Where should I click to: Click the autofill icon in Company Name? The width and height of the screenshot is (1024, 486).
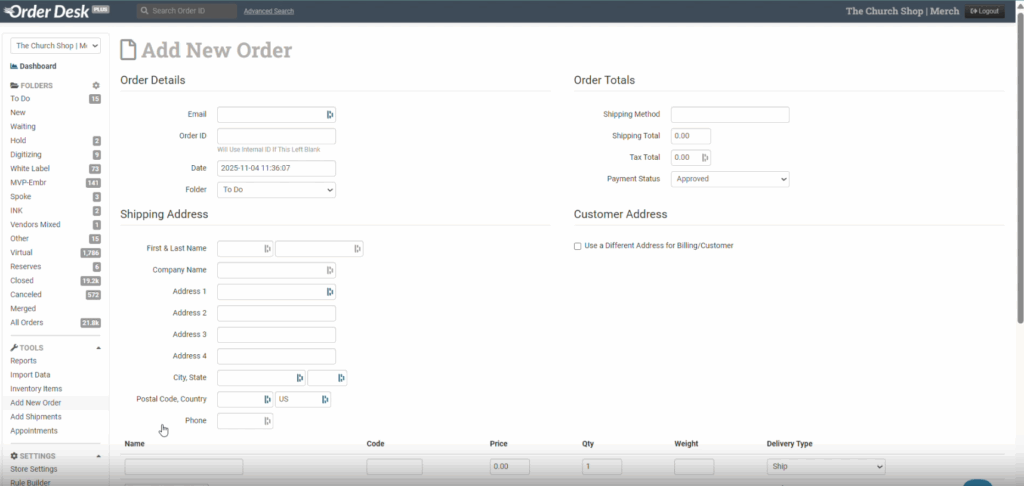[329, 270]
